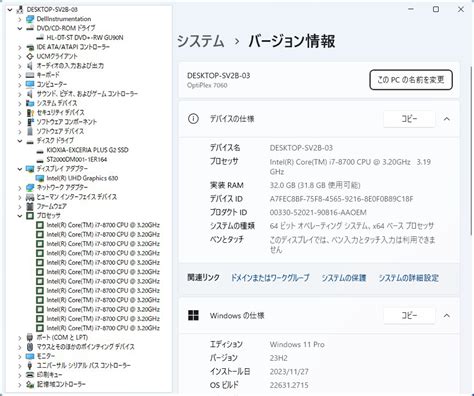
Task: Click the OptiPlex 7060 model text
Action: point(207,85)
